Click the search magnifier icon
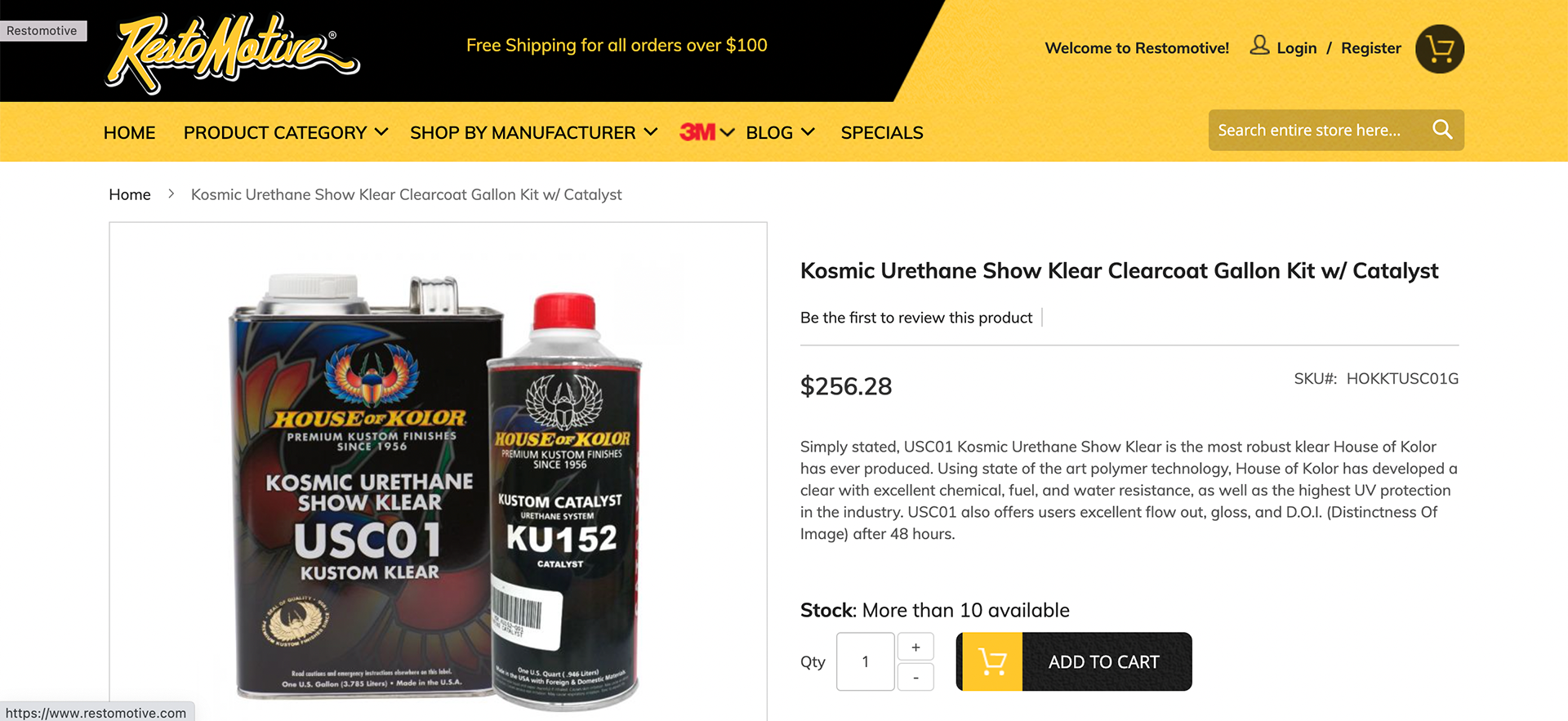 click(x=1442, y=130)
